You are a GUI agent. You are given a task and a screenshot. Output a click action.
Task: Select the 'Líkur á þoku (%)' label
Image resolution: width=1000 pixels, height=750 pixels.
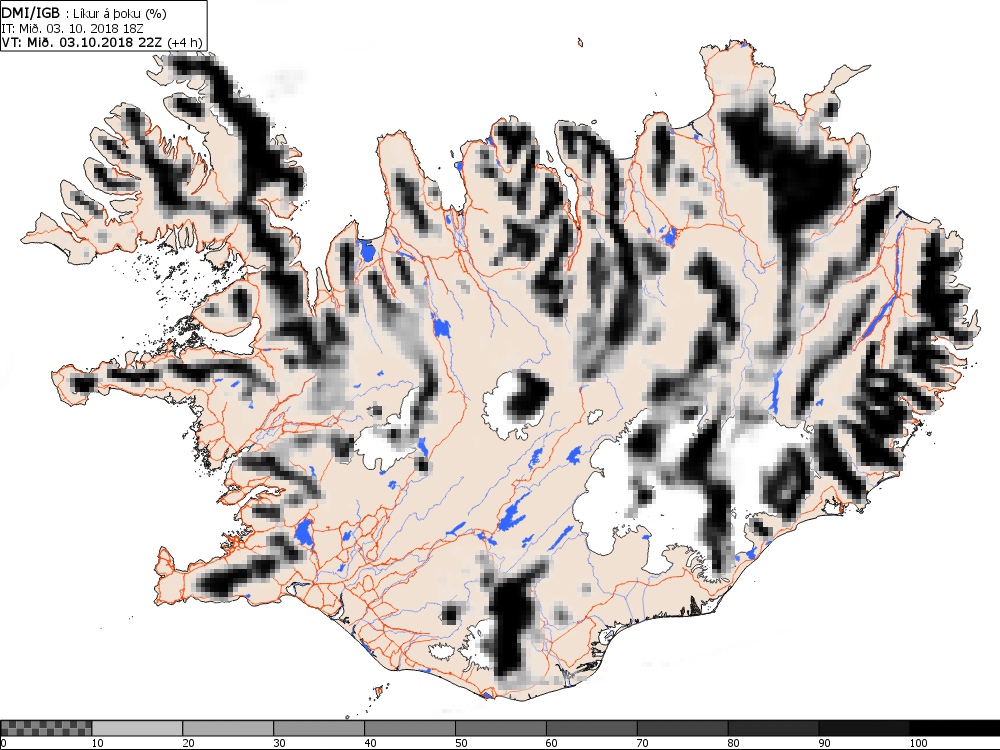pyautogui.click(x=120, y=14)
